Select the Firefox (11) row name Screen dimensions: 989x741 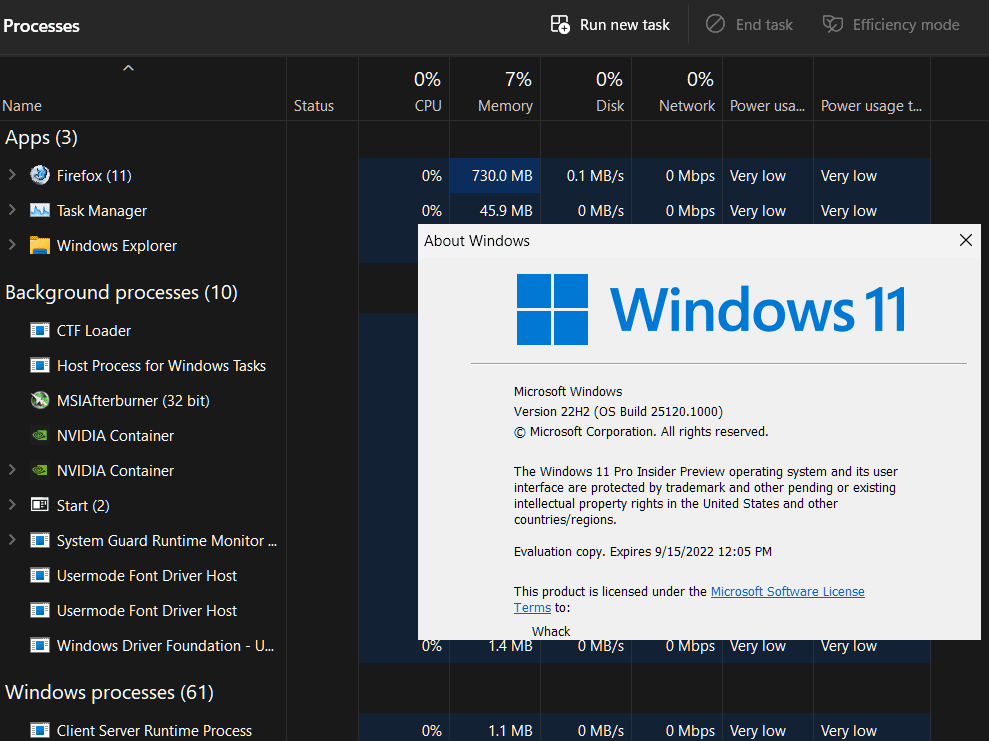click(x=94, y=175)
